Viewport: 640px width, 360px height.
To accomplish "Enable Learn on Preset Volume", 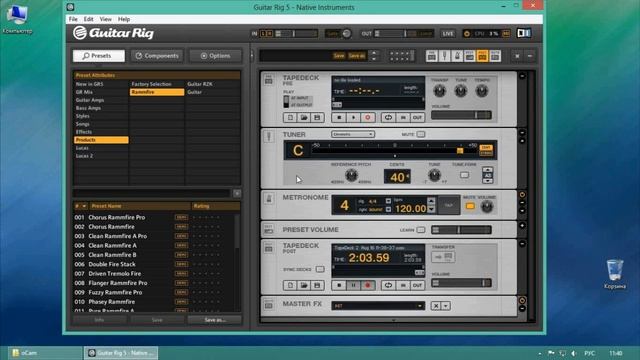I will click(x=421, y=230).
